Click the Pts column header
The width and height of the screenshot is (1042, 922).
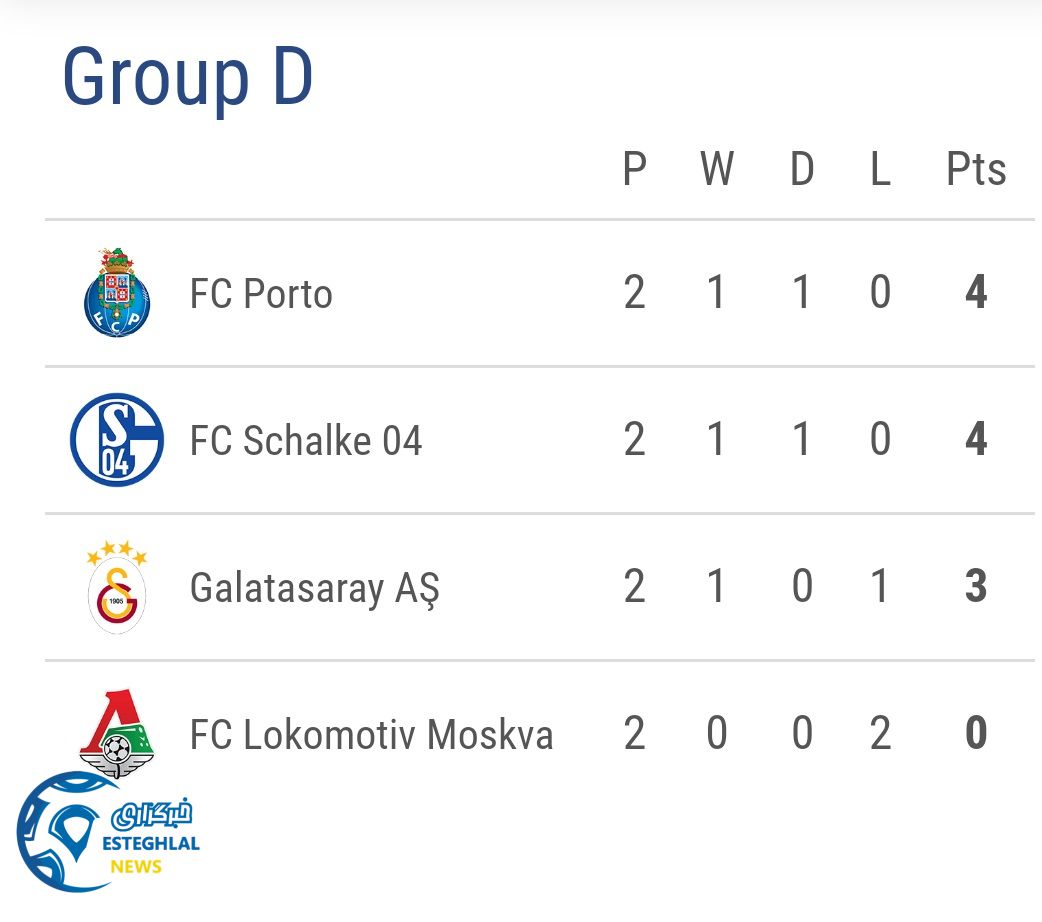[976, 170]
